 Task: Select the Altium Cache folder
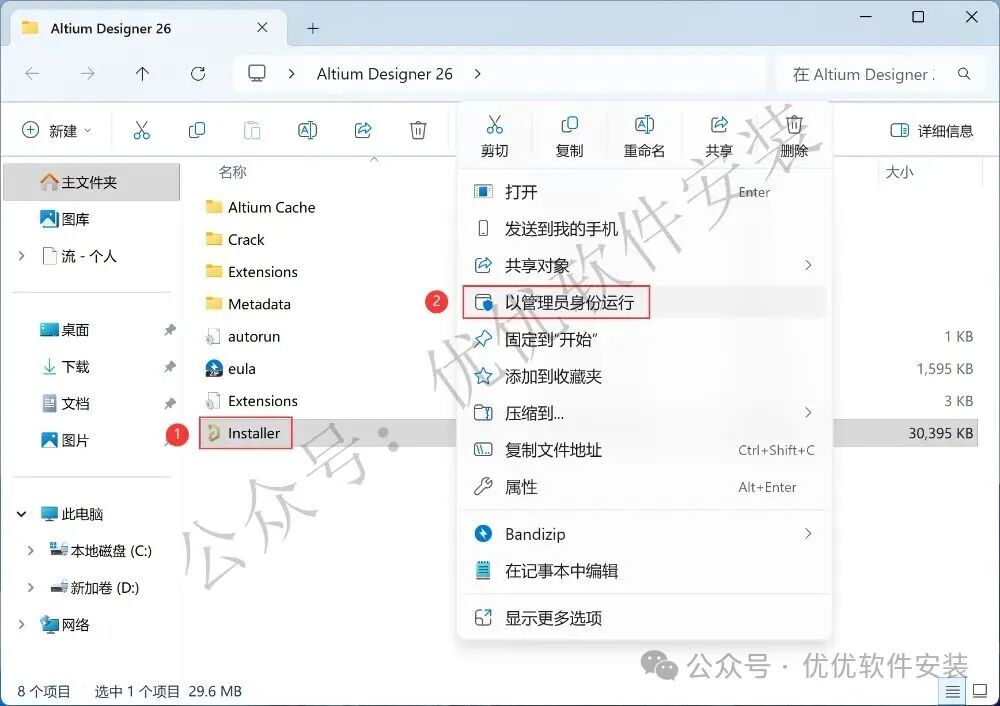coord(260,207)
